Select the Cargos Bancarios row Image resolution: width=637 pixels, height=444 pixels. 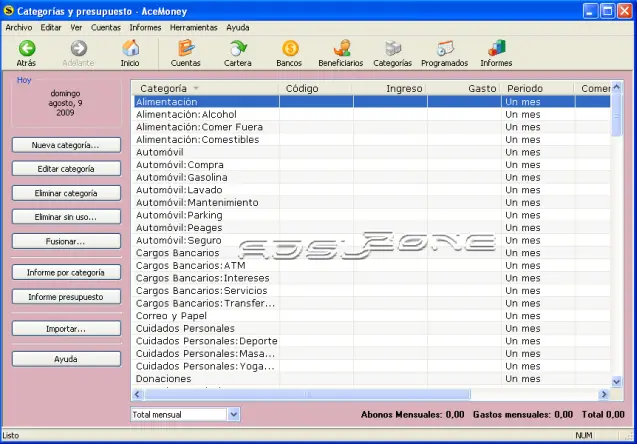pyautogui.click(x=372, y=253)
